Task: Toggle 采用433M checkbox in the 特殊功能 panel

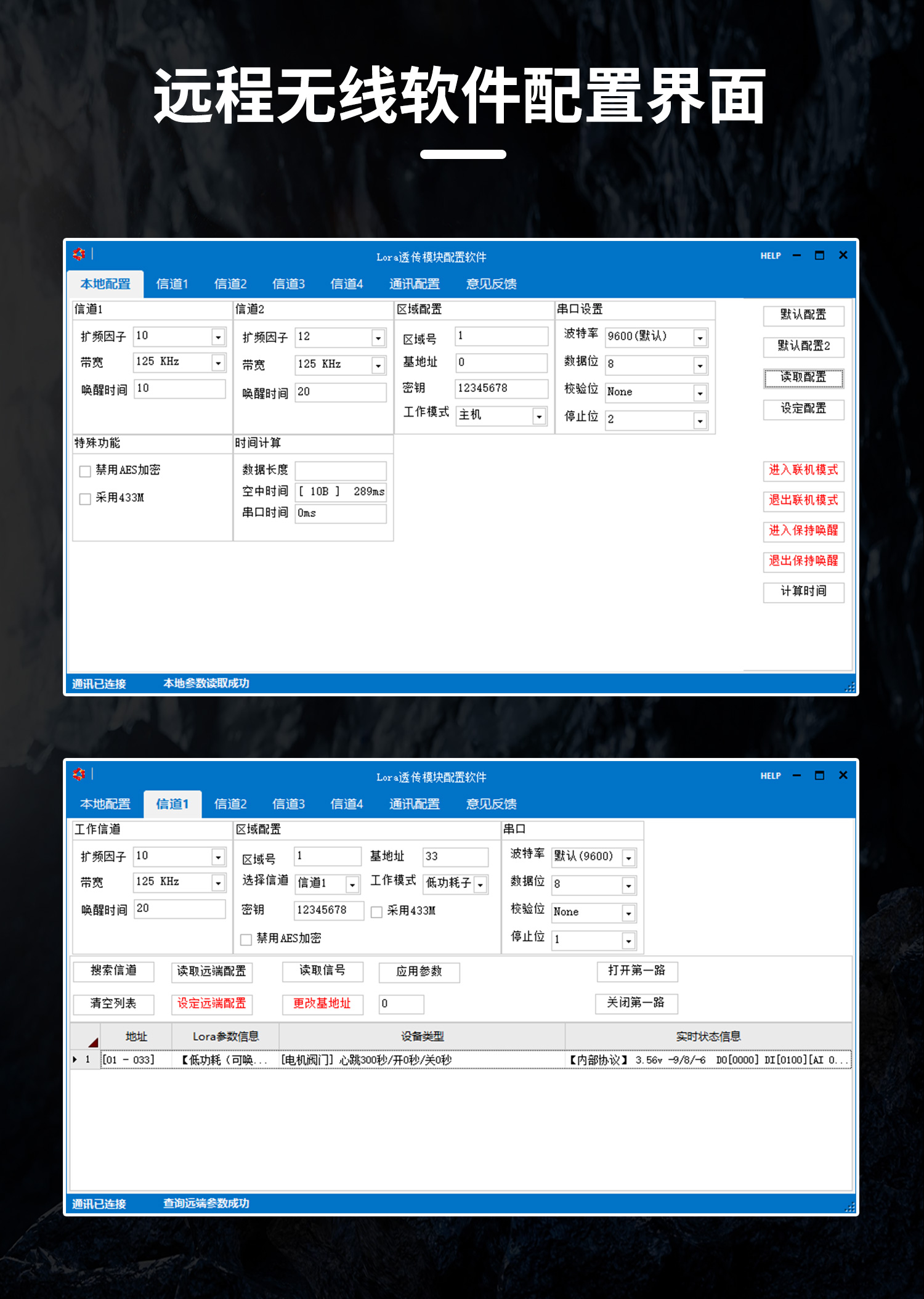Action: (86, 499)
